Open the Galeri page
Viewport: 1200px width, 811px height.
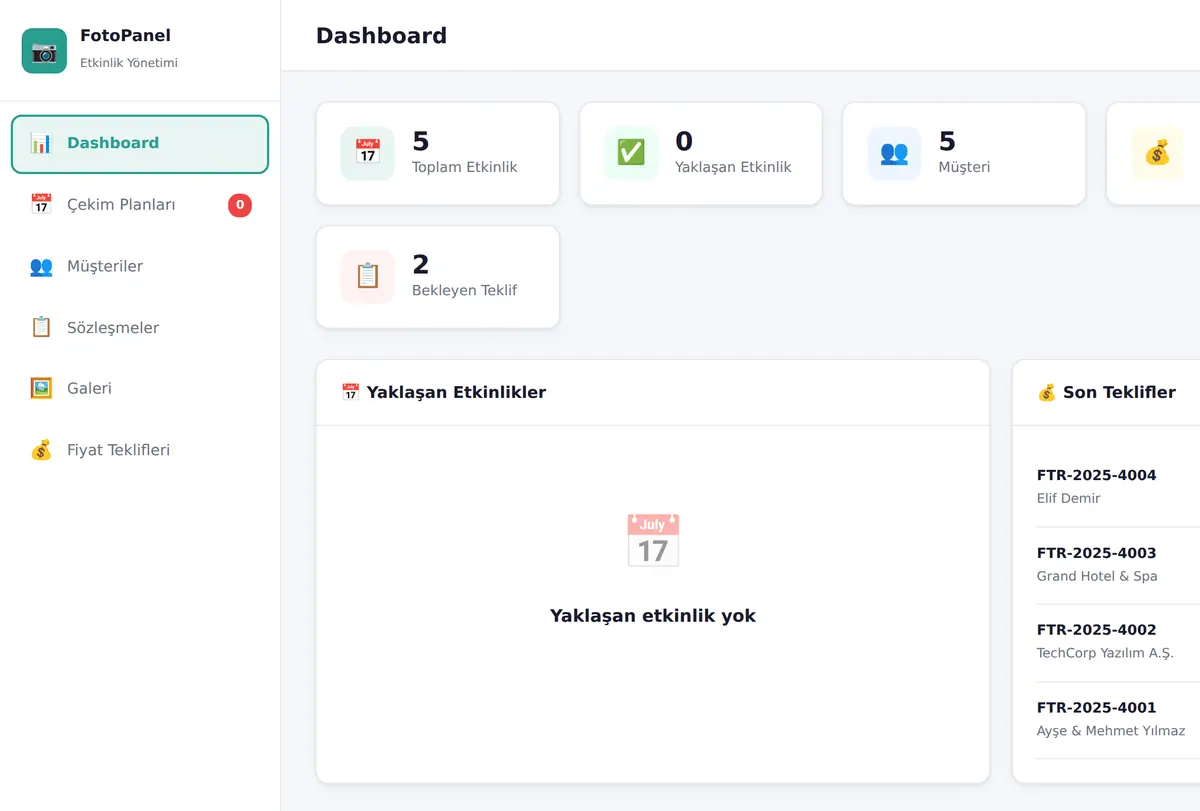(x=140, y=388)
